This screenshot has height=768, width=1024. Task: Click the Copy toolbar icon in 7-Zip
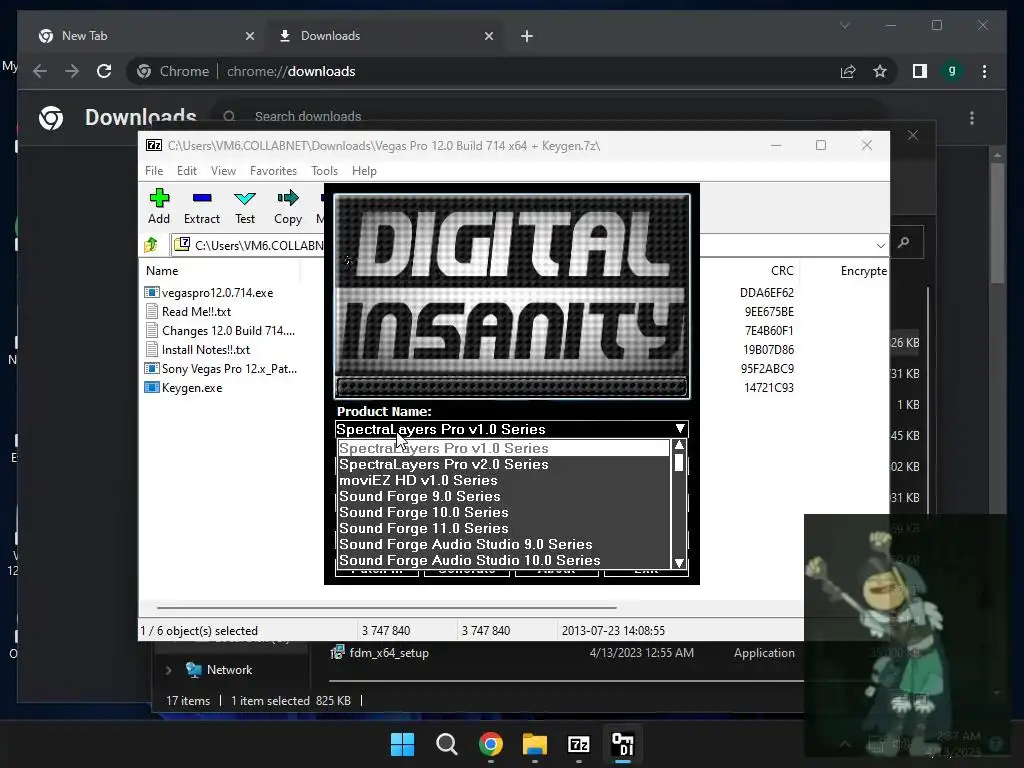(x=288, y=207)
